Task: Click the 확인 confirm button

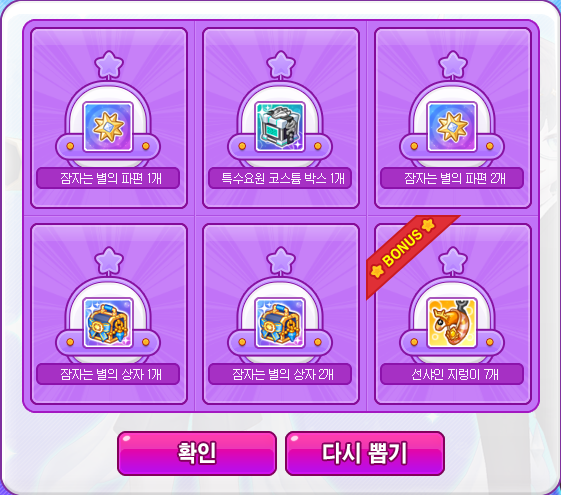Action: pyautogui.click(x=197, y=453)
